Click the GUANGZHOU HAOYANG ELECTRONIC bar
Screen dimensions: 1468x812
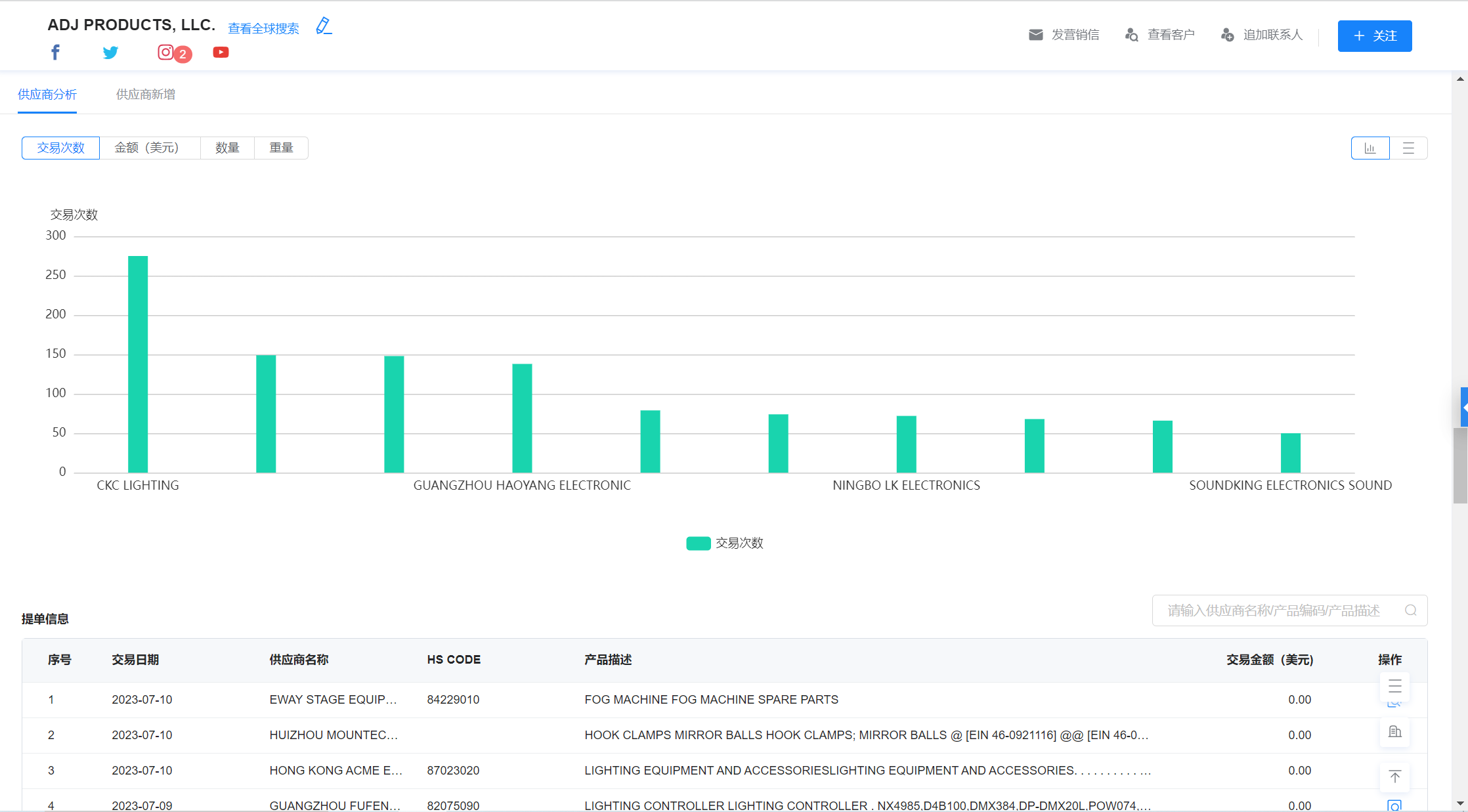(522, 418)
